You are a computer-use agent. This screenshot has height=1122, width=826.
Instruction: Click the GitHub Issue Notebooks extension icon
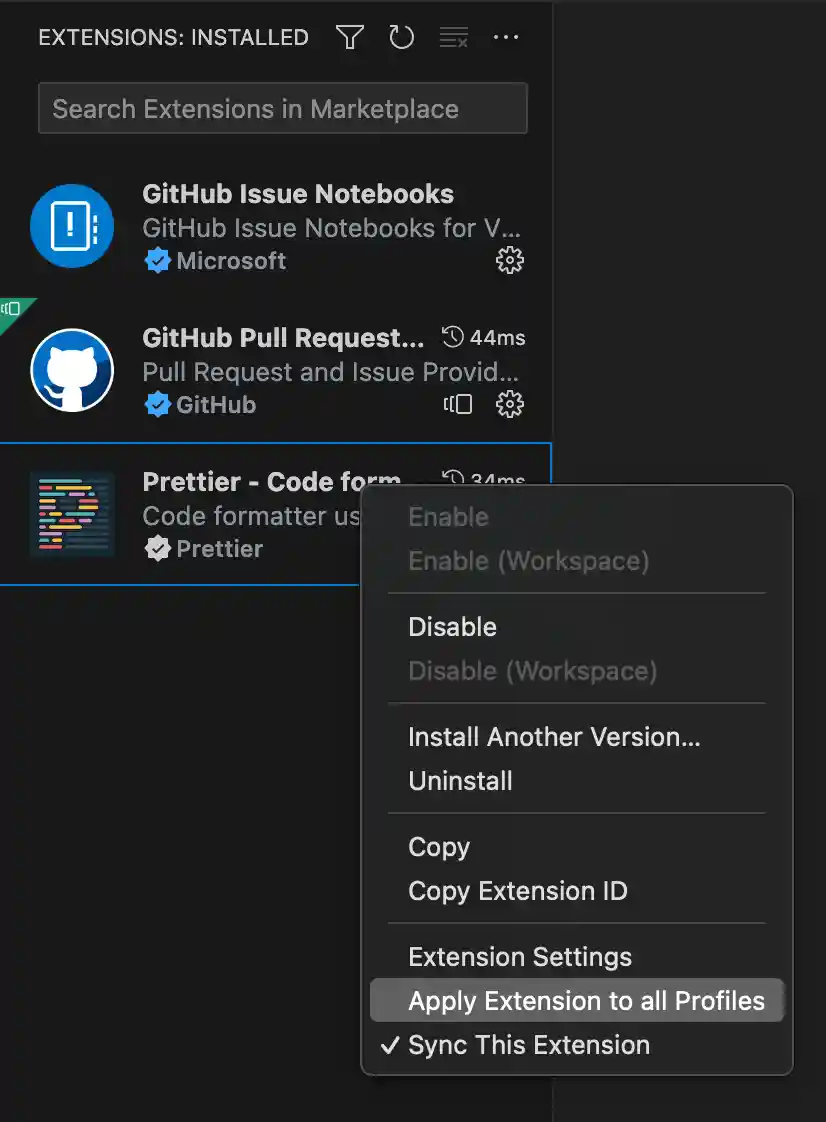click(72, 226)
